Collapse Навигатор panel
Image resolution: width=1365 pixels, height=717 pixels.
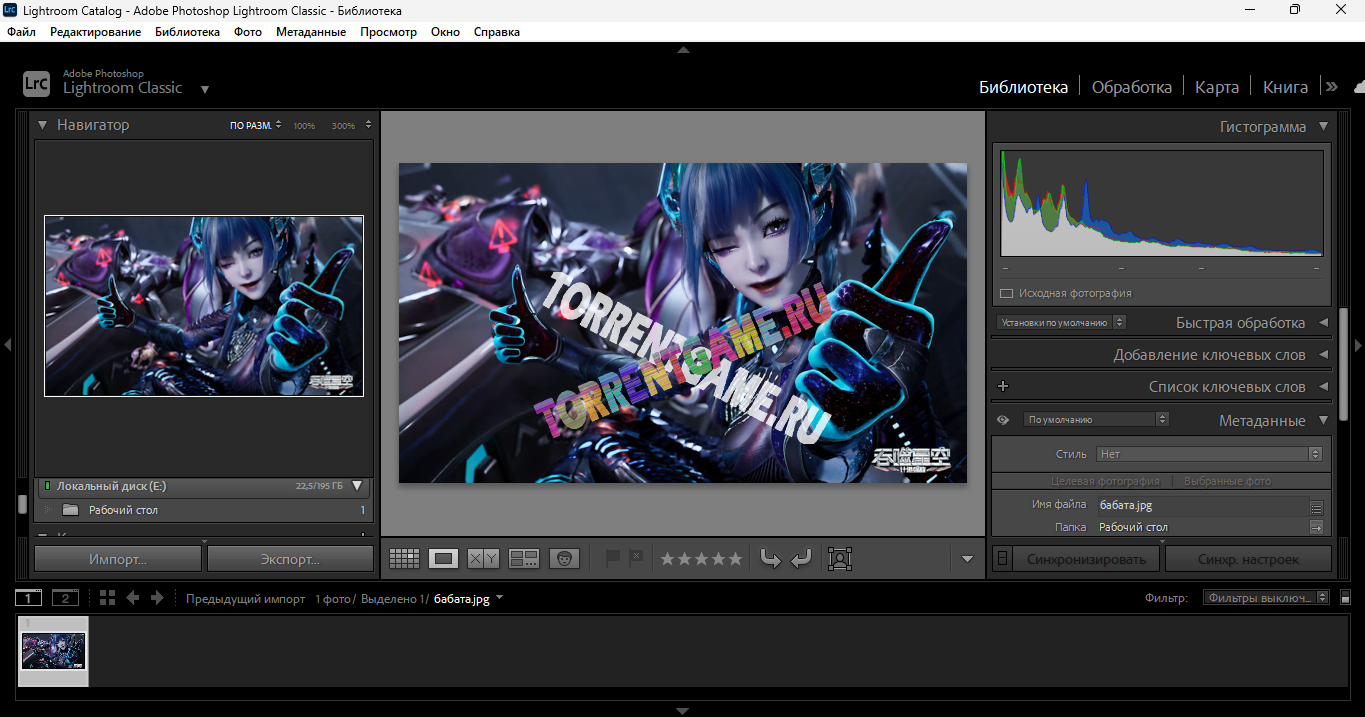point(43,125)
